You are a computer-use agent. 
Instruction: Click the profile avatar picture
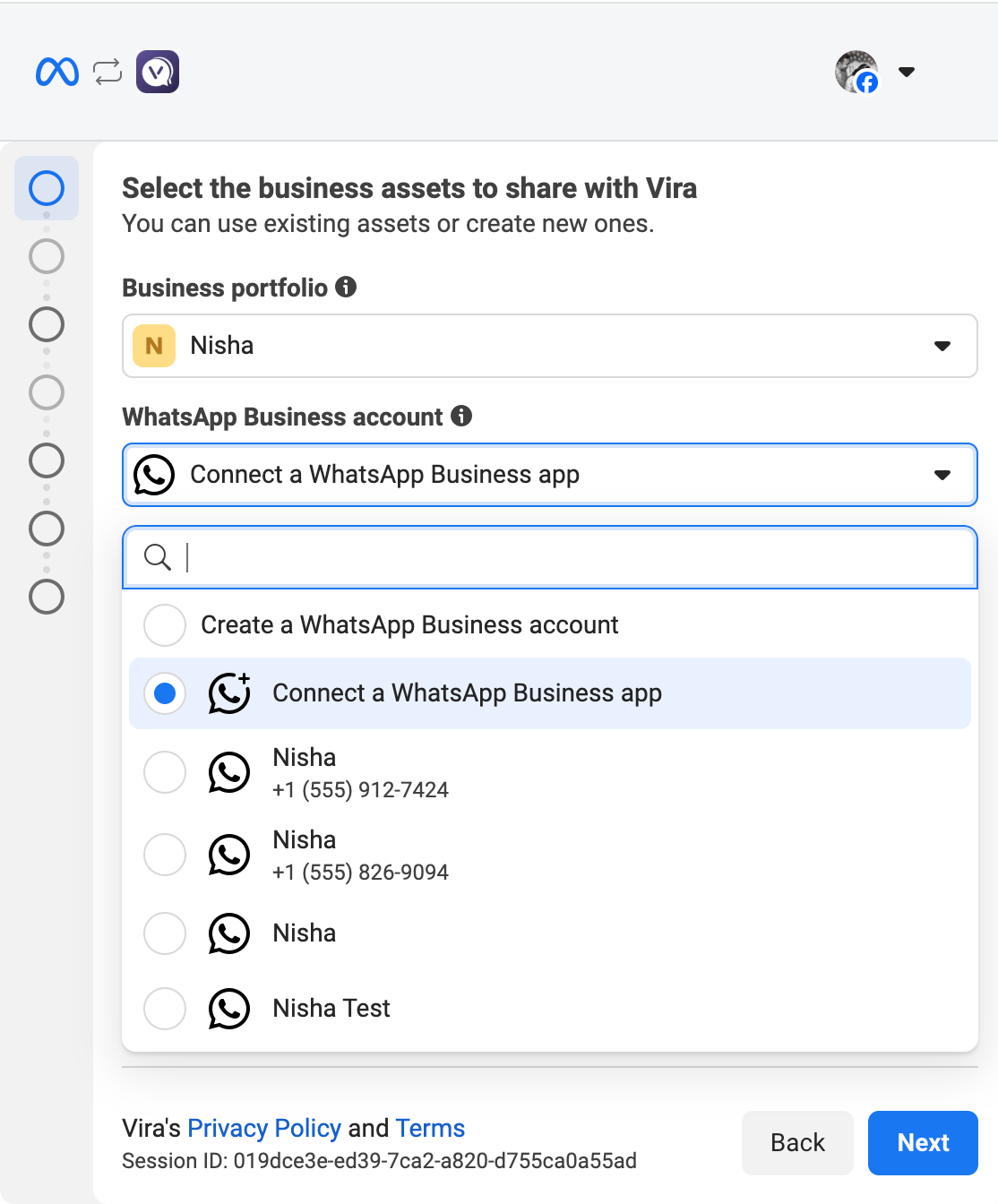[856, 72]
